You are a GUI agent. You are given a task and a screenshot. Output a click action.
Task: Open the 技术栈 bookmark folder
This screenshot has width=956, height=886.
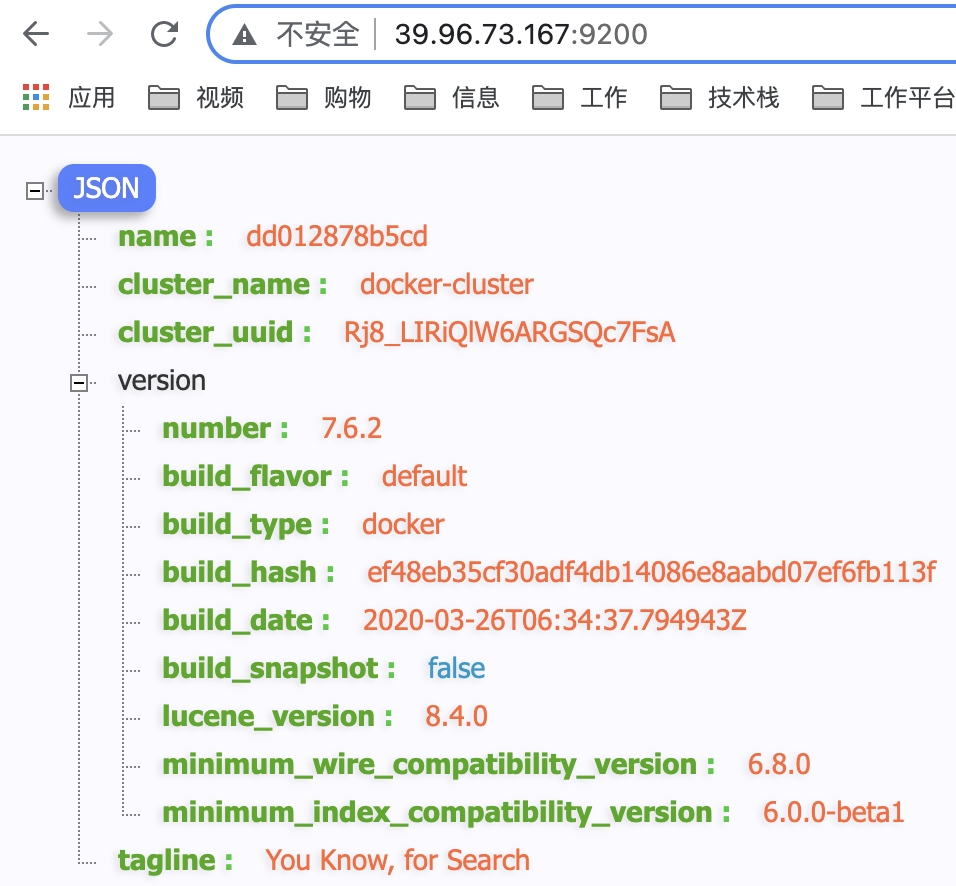[x=720, y=97]
